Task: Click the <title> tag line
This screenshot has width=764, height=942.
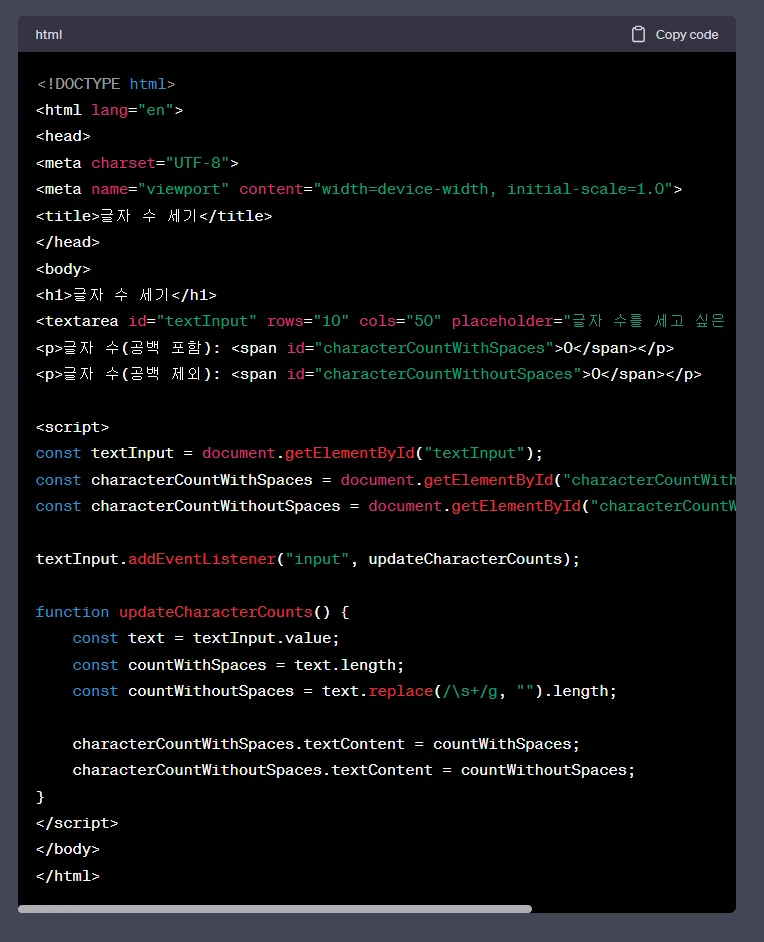Action: point(154,216)
